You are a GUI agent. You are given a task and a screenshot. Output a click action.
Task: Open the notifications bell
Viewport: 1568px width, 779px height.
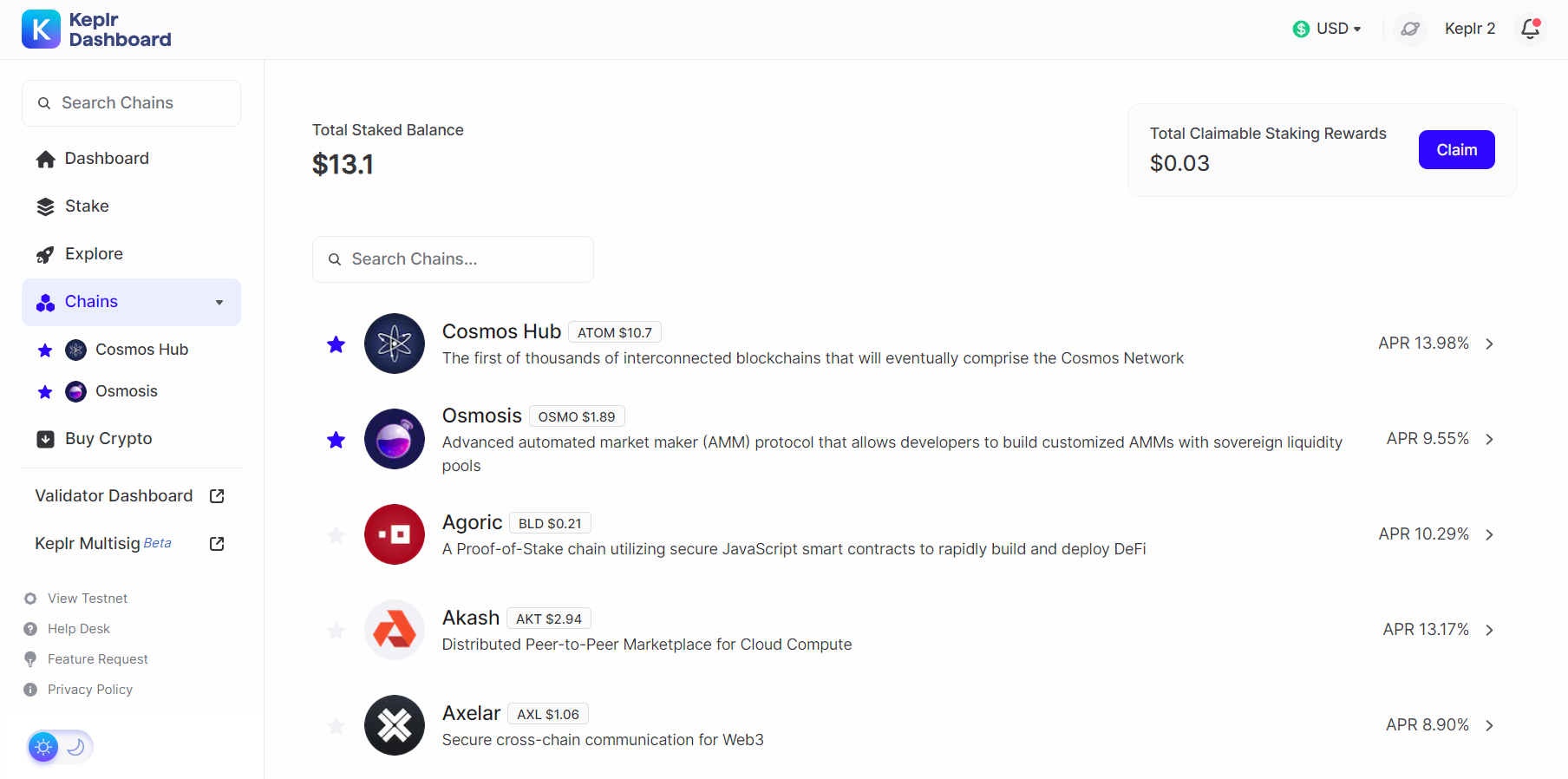1531,29
